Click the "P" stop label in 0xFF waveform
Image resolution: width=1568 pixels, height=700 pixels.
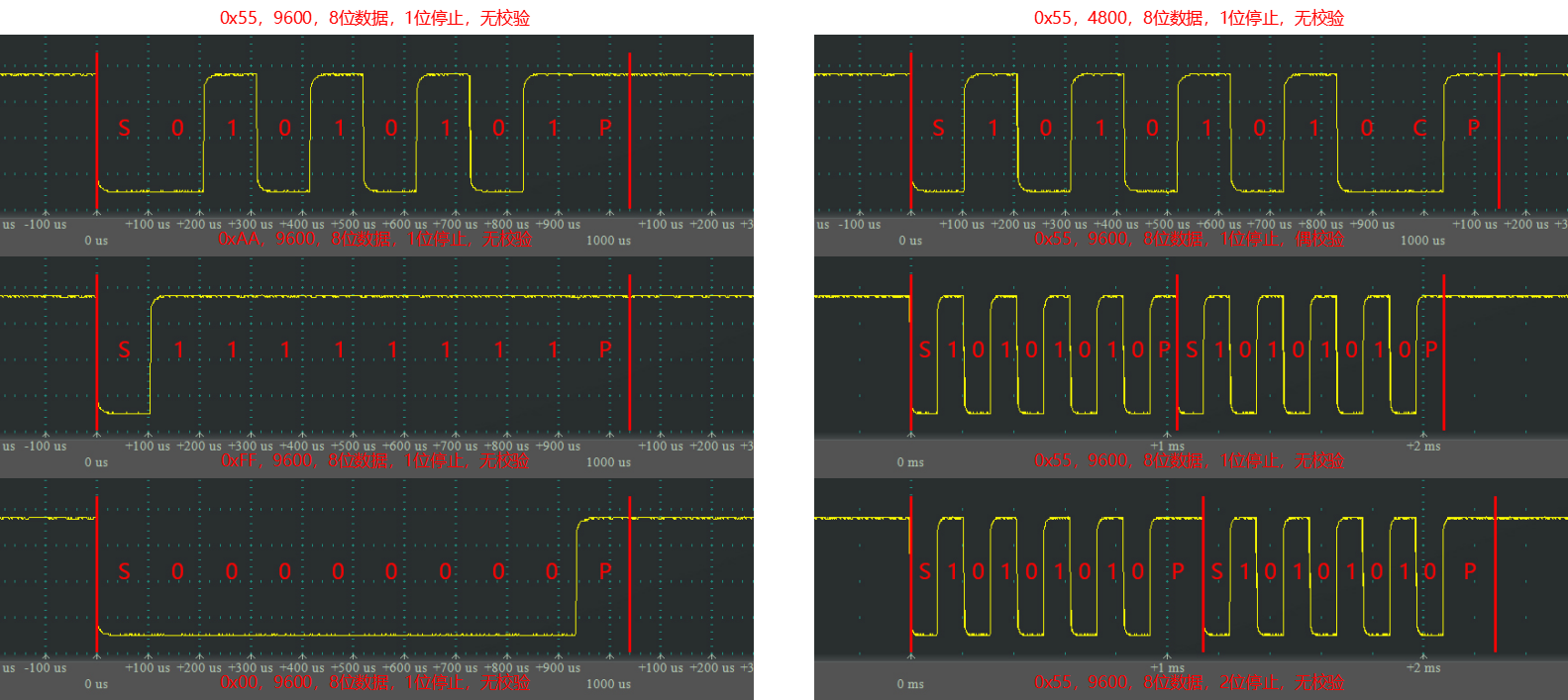click(605, 350)
